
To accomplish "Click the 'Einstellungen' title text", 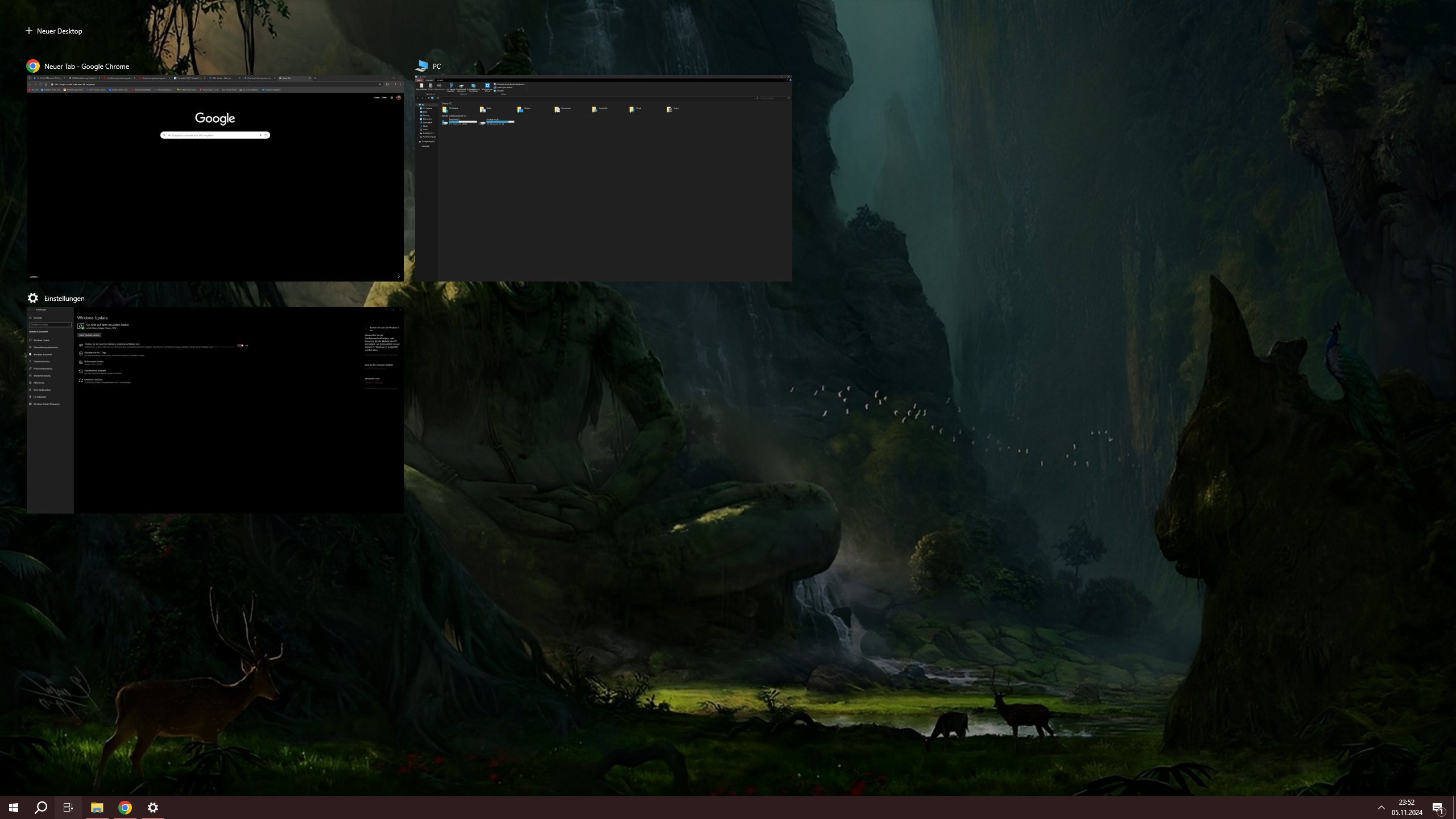I will 64,298.
